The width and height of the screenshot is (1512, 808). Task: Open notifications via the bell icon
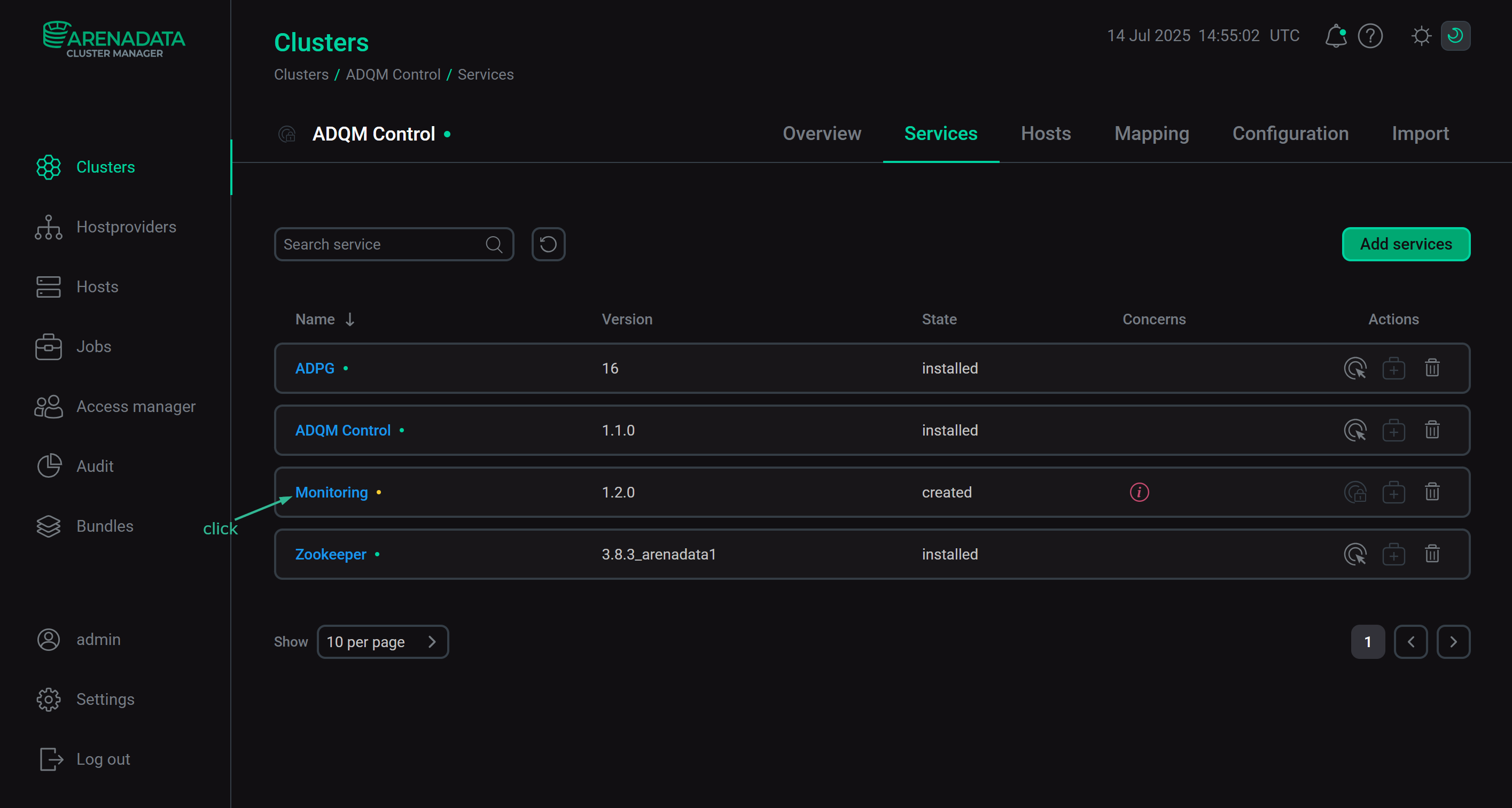(1336, 36)
